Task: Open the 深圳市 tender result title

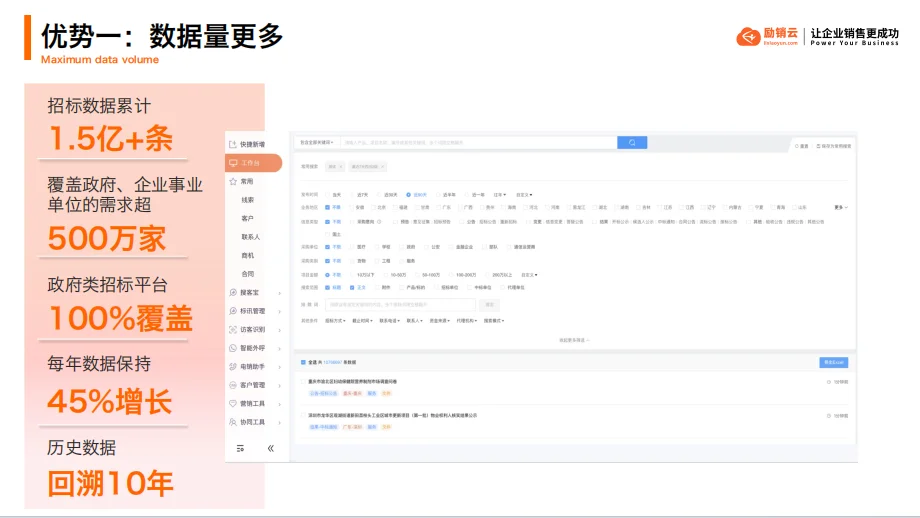Action: tap(393, 415)
